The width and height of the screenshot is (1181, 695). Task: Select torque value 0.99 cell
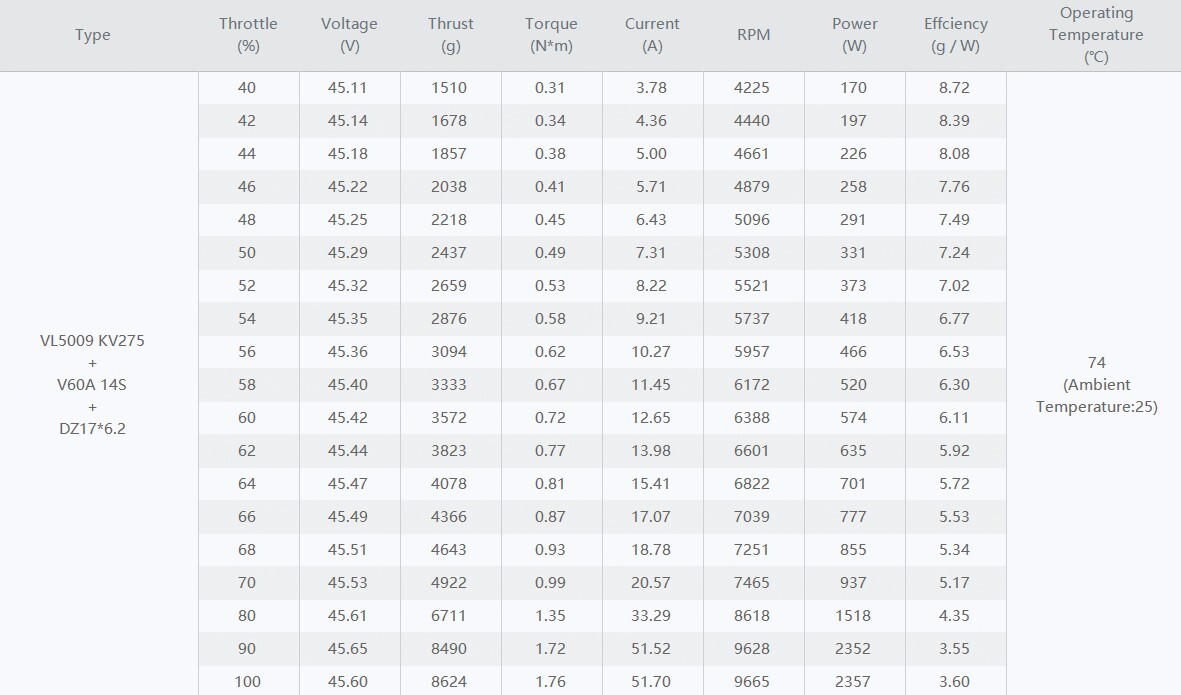tap(550, 582)
